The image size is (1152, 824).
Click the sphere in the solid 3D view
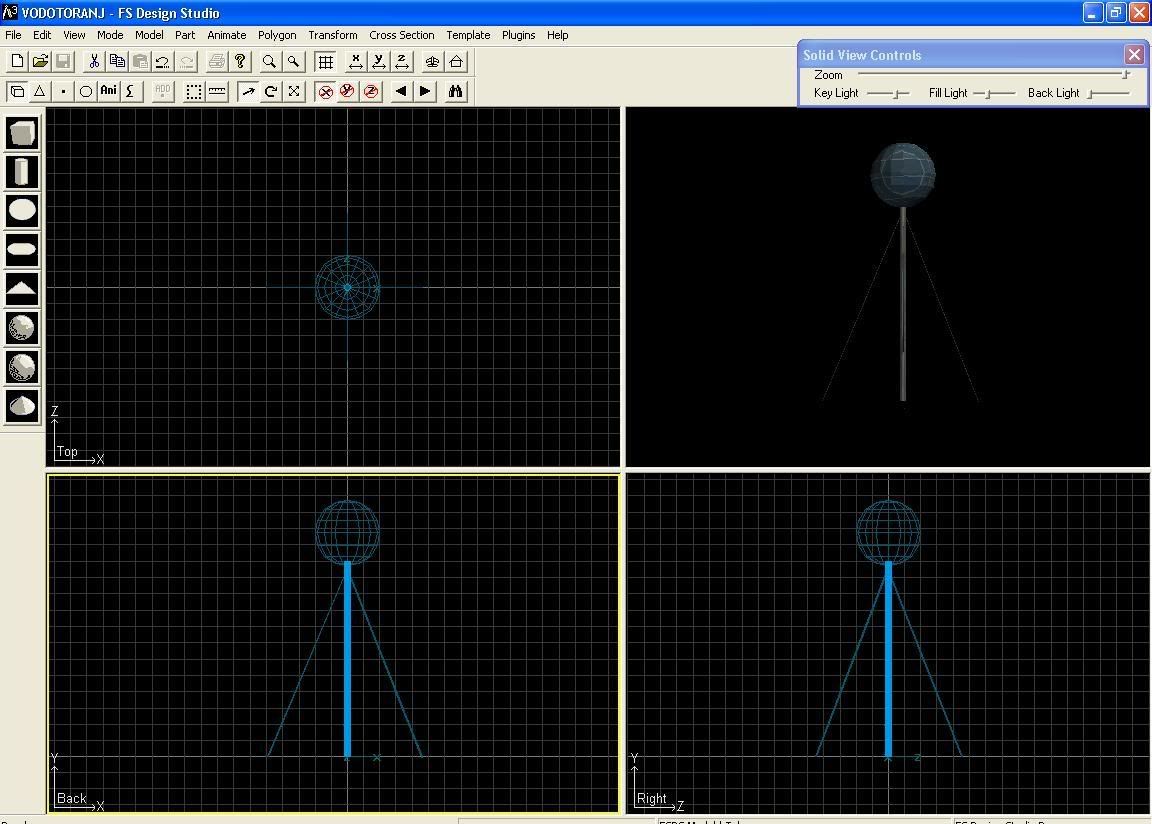tap(903, 175)
